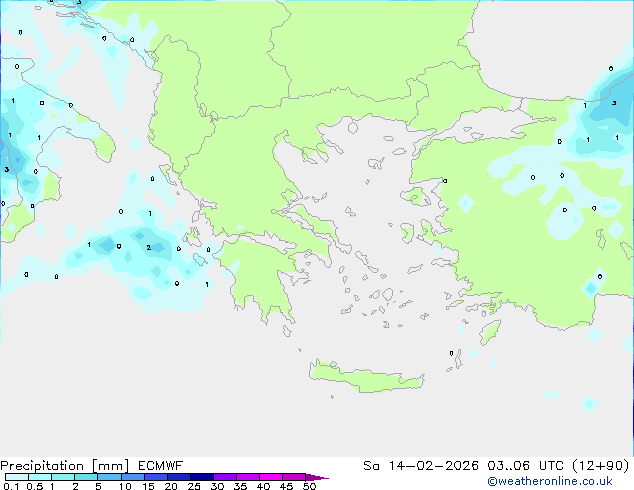Click the '35' legend scale label

pyautogui.click(x=240, y=486)
